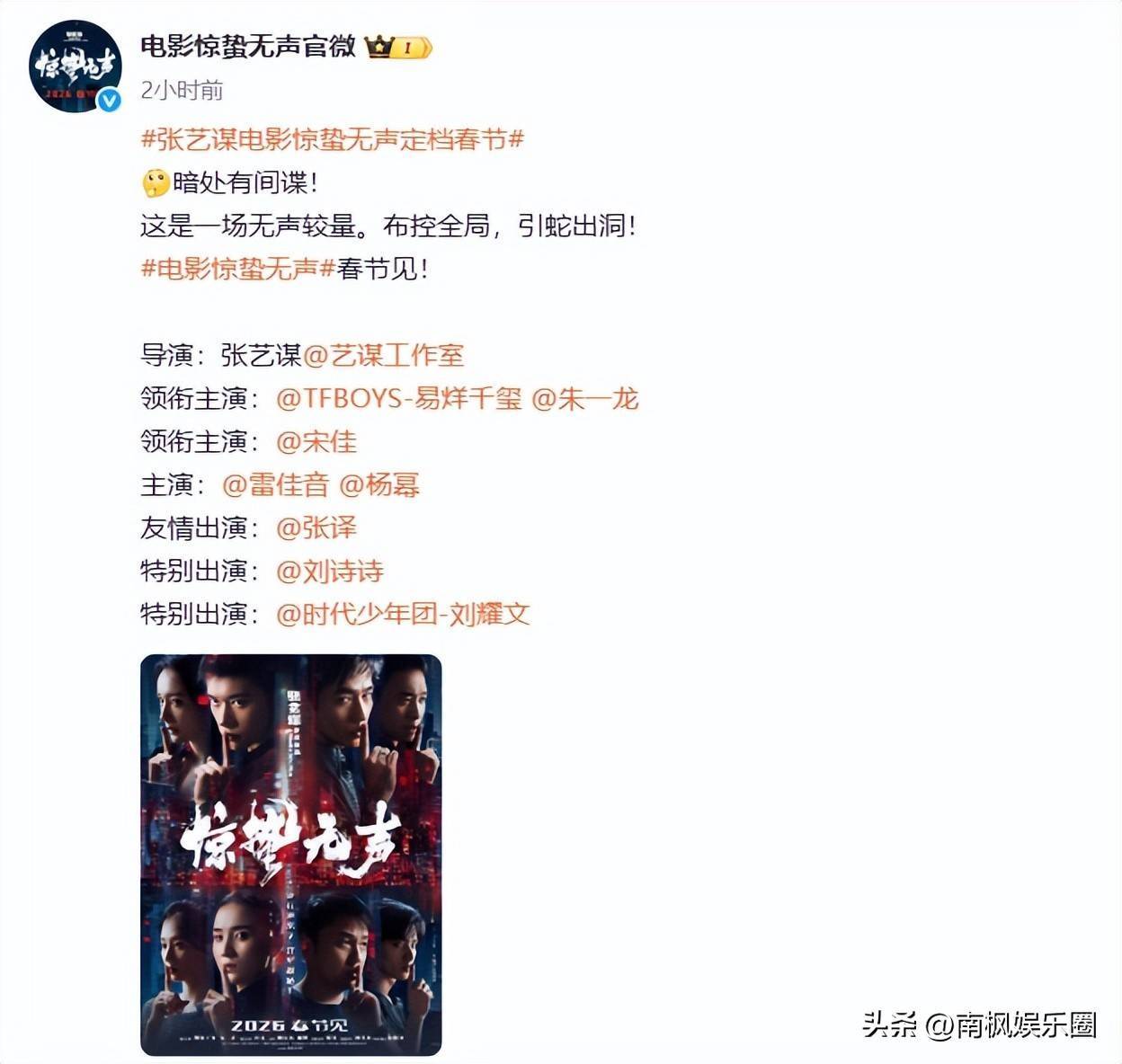1122x1064 pixels.
Task: Click the 导演：张艺谋 text line
Action: click(221, 355)
